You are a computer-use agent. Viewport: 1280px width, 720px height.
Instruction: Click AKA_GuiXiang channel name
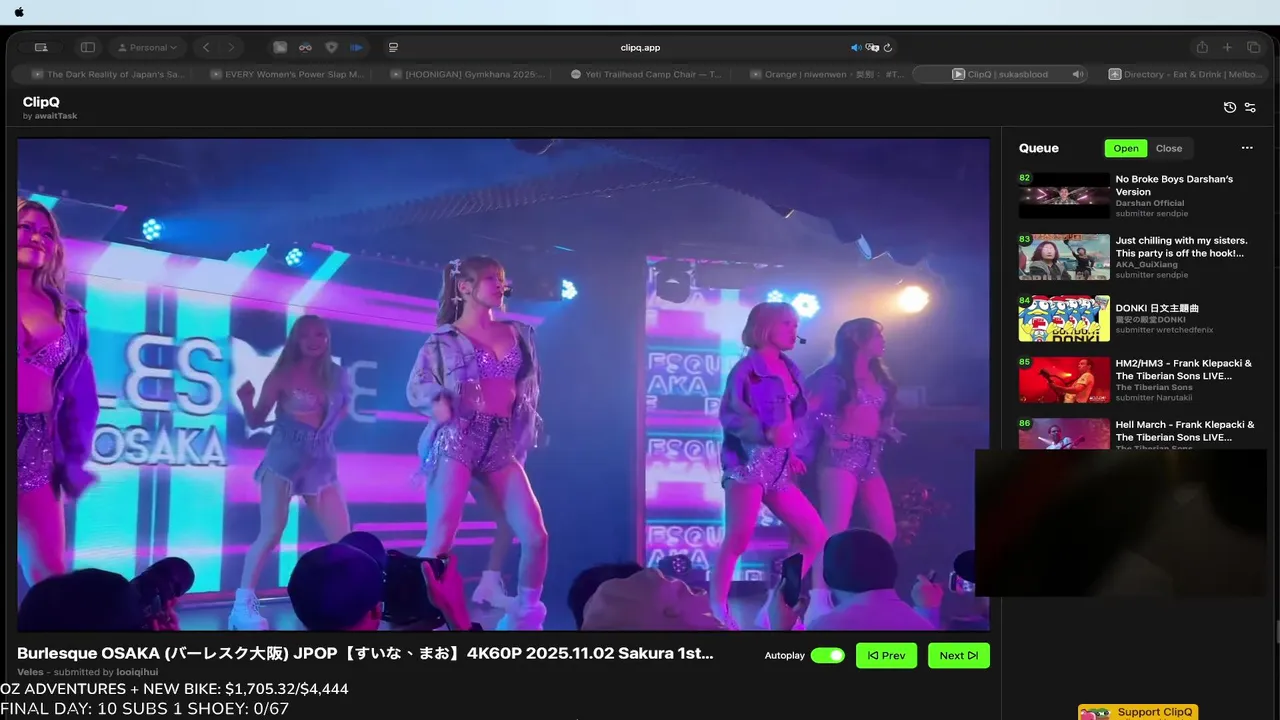pyautogui.click(x=1147, y=265)
